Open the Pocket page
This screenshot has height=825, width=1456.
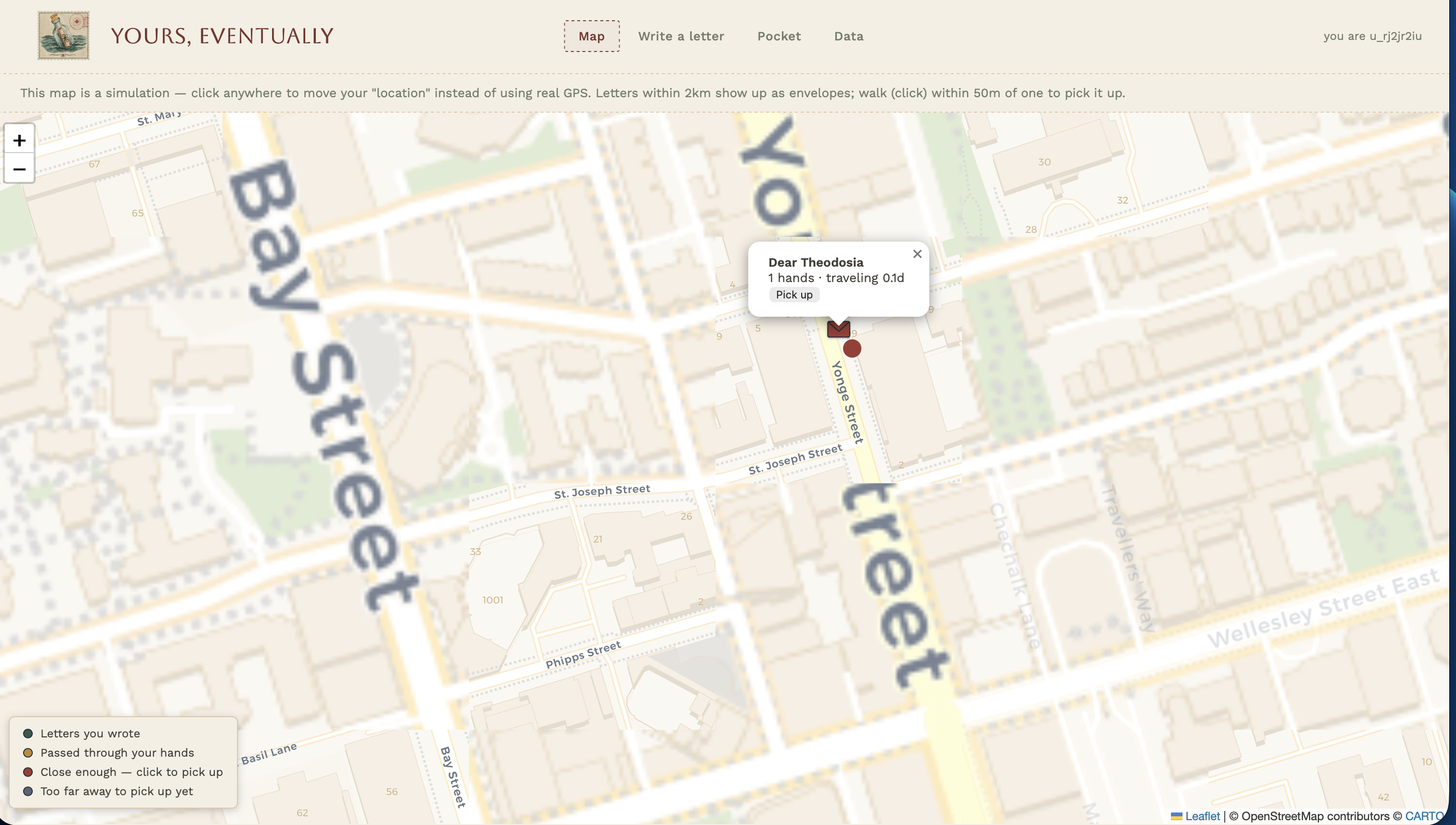pyautogui.click(x=779, y=36)
